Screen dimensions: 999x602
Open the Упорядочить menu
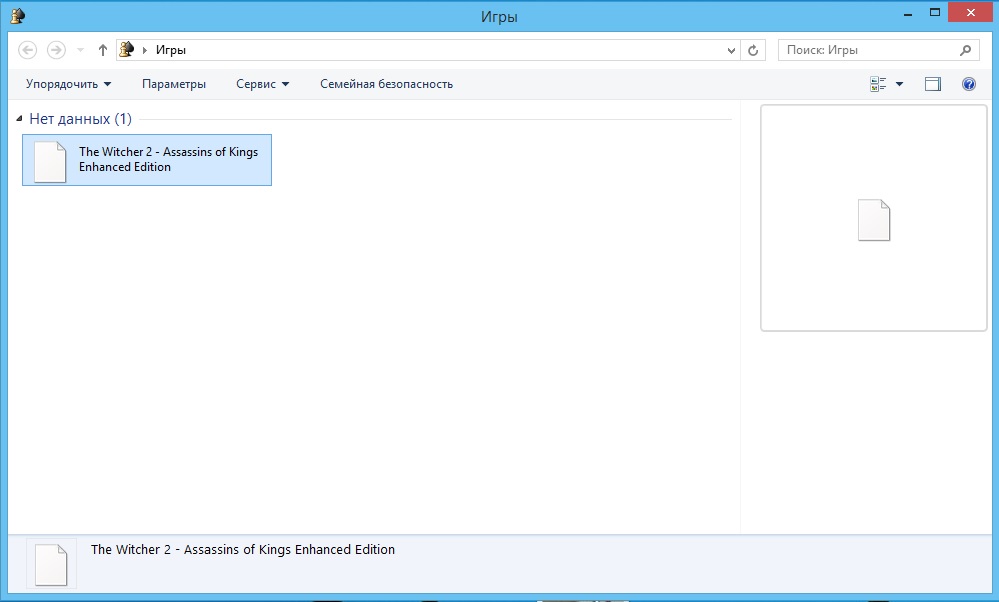[x=68, y=84]
